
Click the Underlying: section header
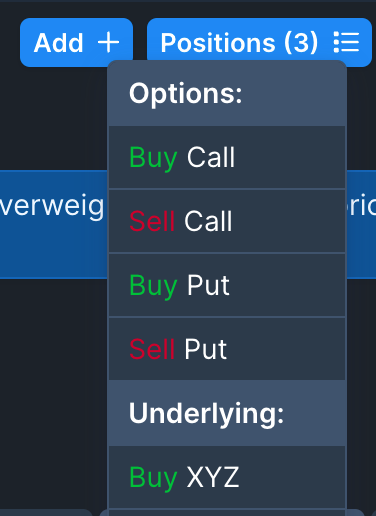pos(227,413)
